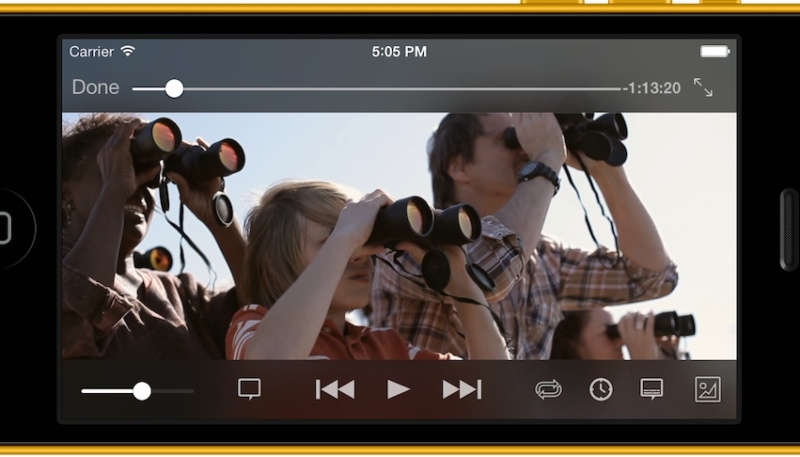The image size is (800, 457).
Task: Tap the battery indicator
Action: pos(714,51)
